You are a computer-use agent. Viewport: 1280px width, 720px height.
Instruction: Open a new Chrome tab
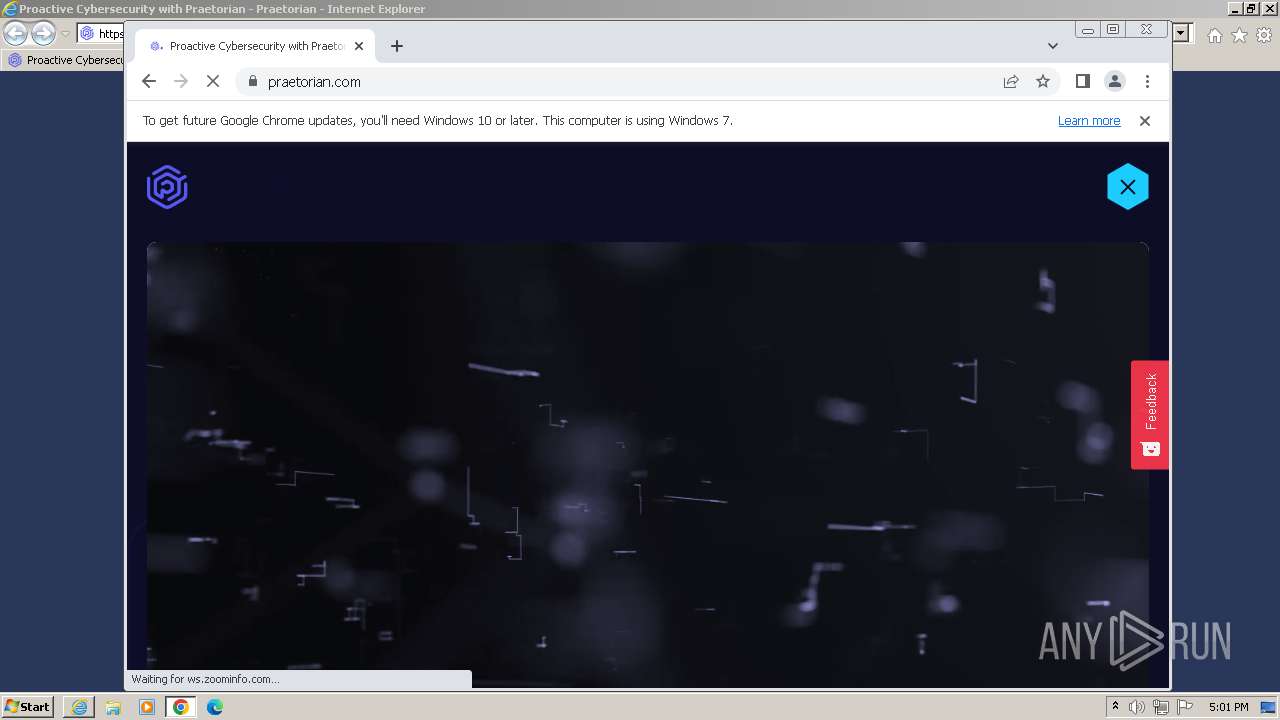pyautogui.click(x=397, y=46)
